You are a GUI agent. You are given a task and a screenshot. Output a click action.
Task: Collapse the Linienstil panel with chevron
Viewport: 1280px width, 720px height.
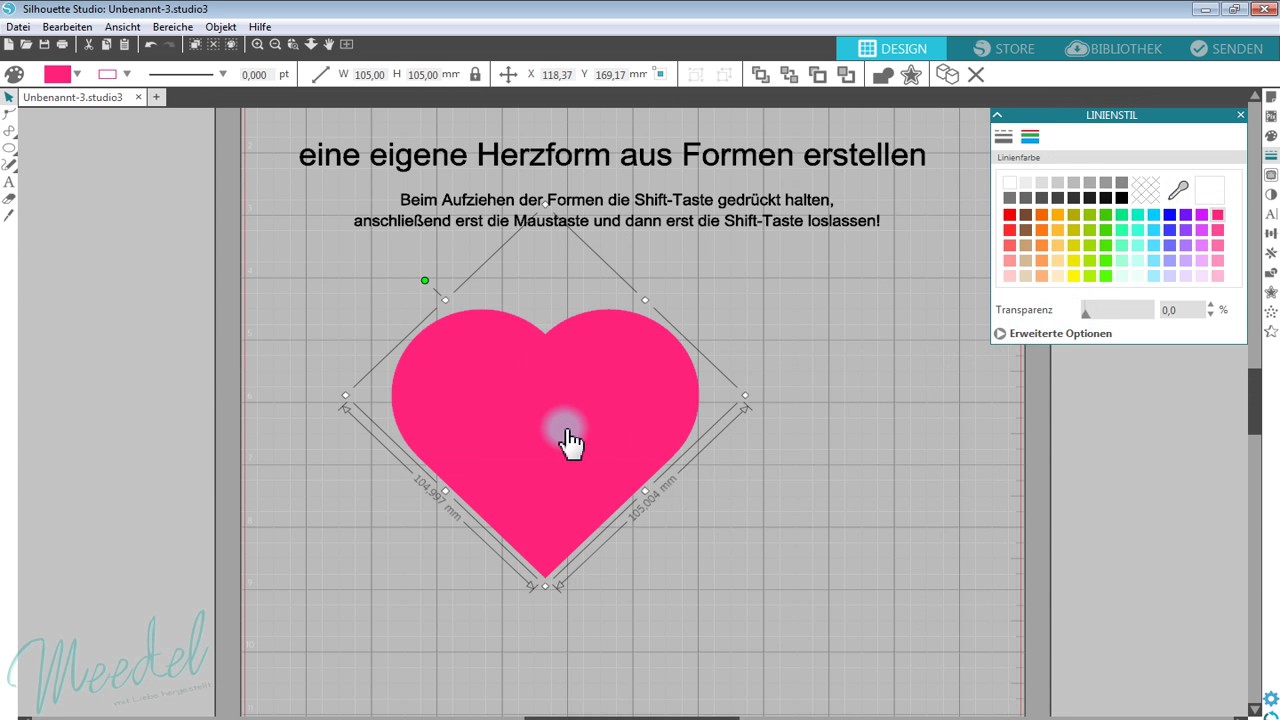click(x=997, y=115)
